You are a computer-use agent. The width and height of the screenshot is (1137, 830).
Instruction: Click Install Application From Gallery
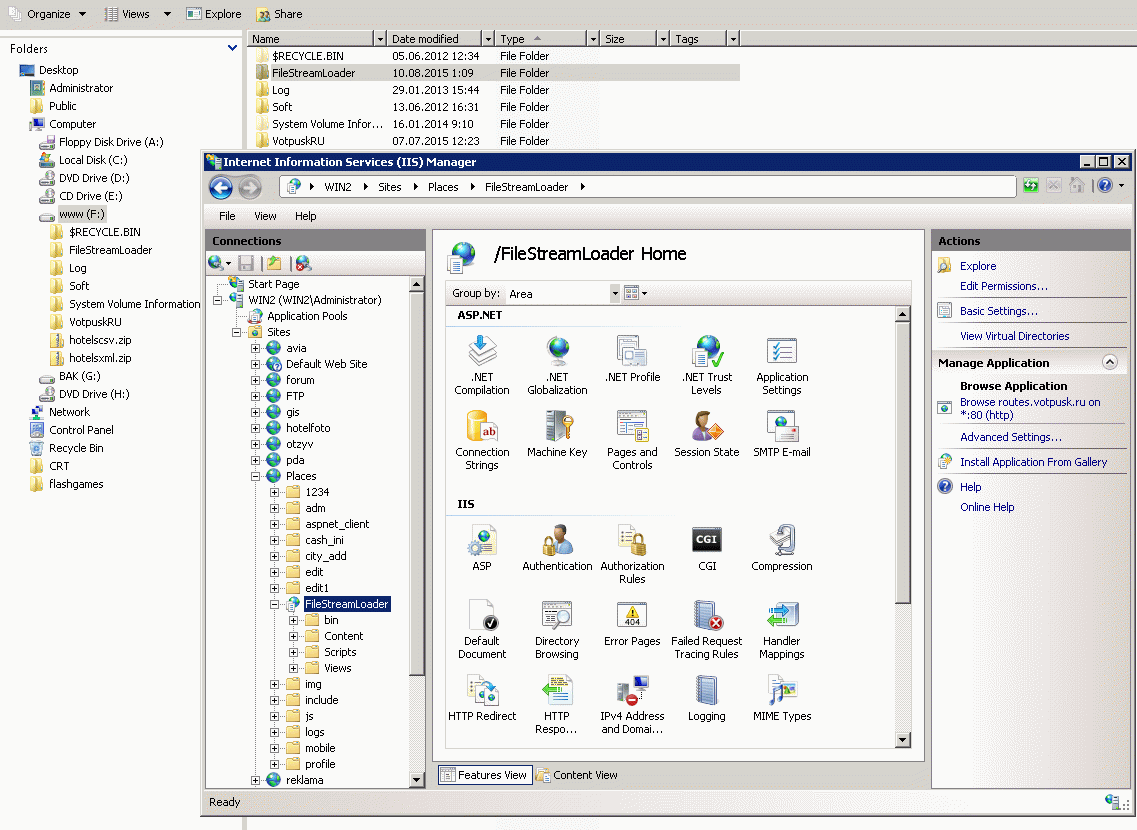coord(1033,462)
